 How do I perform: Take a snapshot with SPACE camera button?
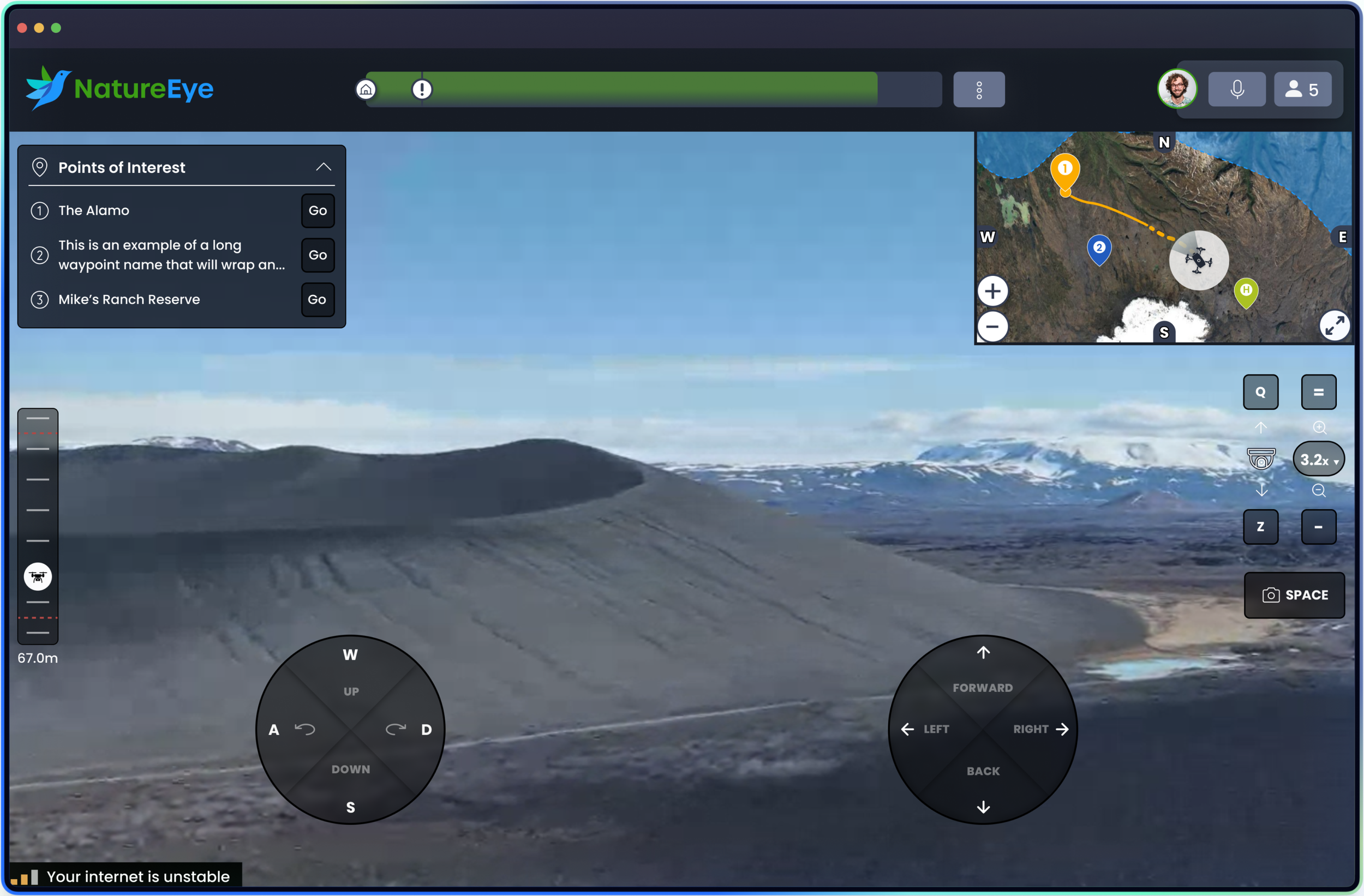(1294, 594)
